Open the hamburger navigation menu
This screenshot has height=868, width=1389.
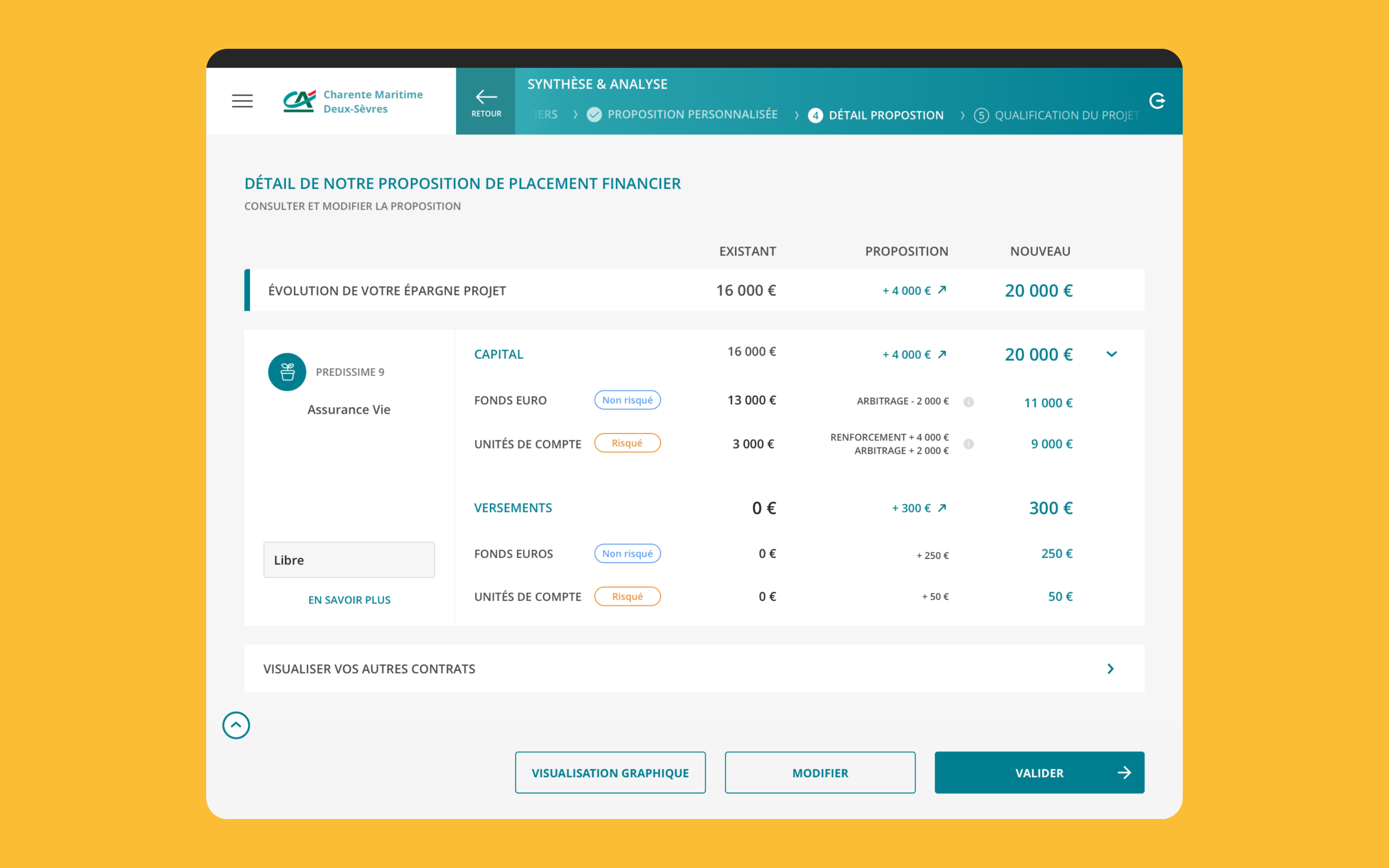click(242, 100)
